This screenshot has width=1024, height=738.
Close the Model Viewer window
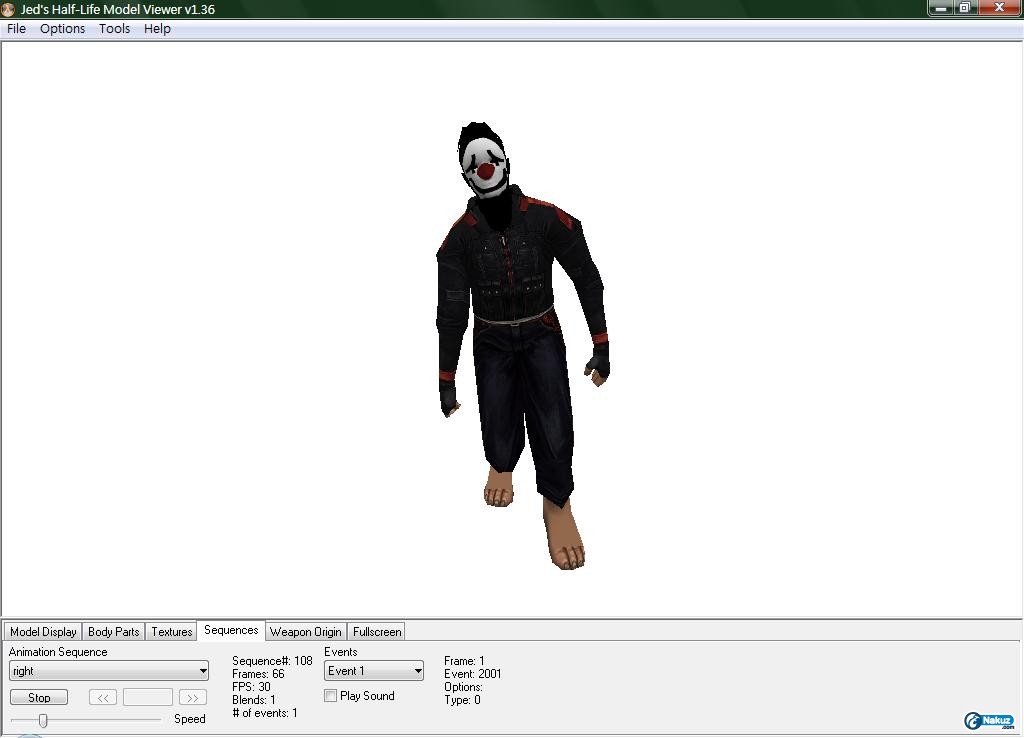[x=999, y=8]
